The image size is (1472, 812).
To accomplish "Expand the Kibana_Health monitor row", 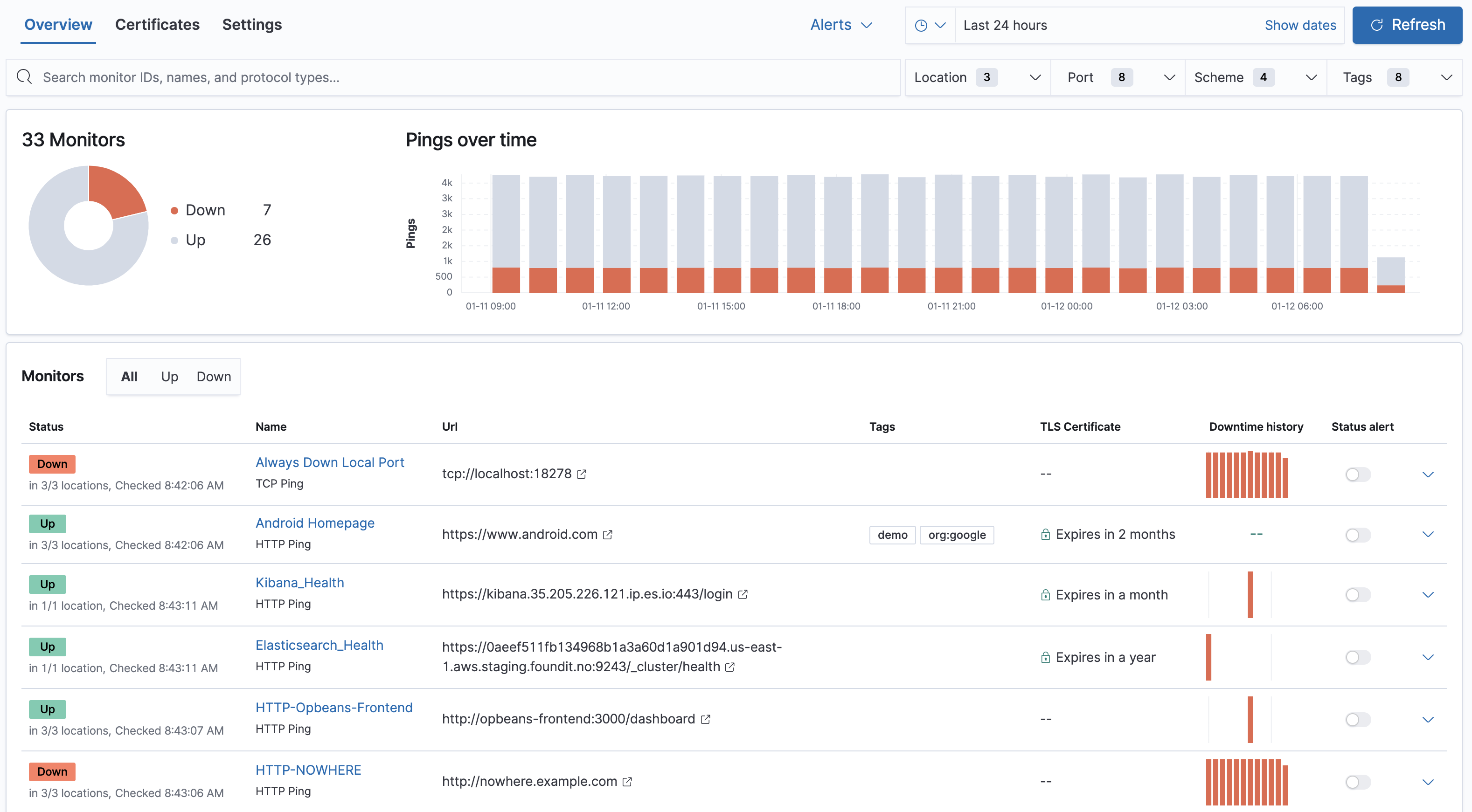I will click(1429, 594).
